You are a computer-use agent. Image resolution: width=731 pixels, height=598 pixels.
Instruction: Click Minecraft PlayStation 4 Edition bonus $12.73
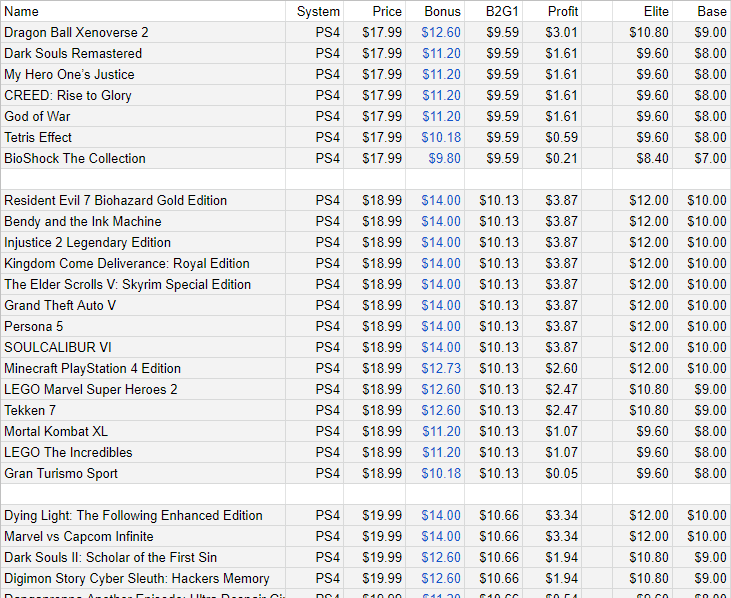[x=435, y=368]
